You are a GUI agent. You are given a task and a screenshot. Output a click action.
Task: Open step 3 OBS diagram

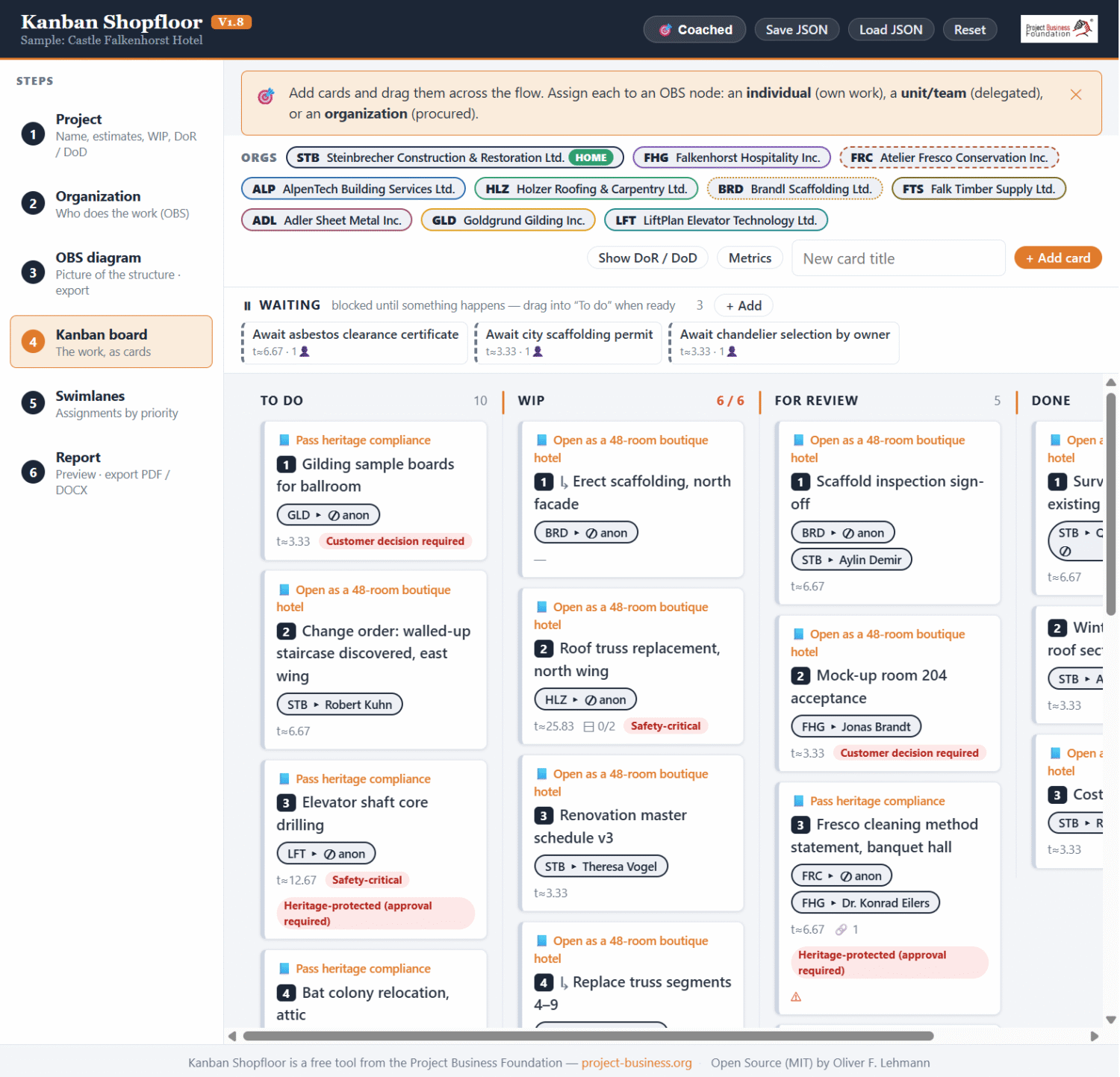pyautogui.click(x=111, y=273)
